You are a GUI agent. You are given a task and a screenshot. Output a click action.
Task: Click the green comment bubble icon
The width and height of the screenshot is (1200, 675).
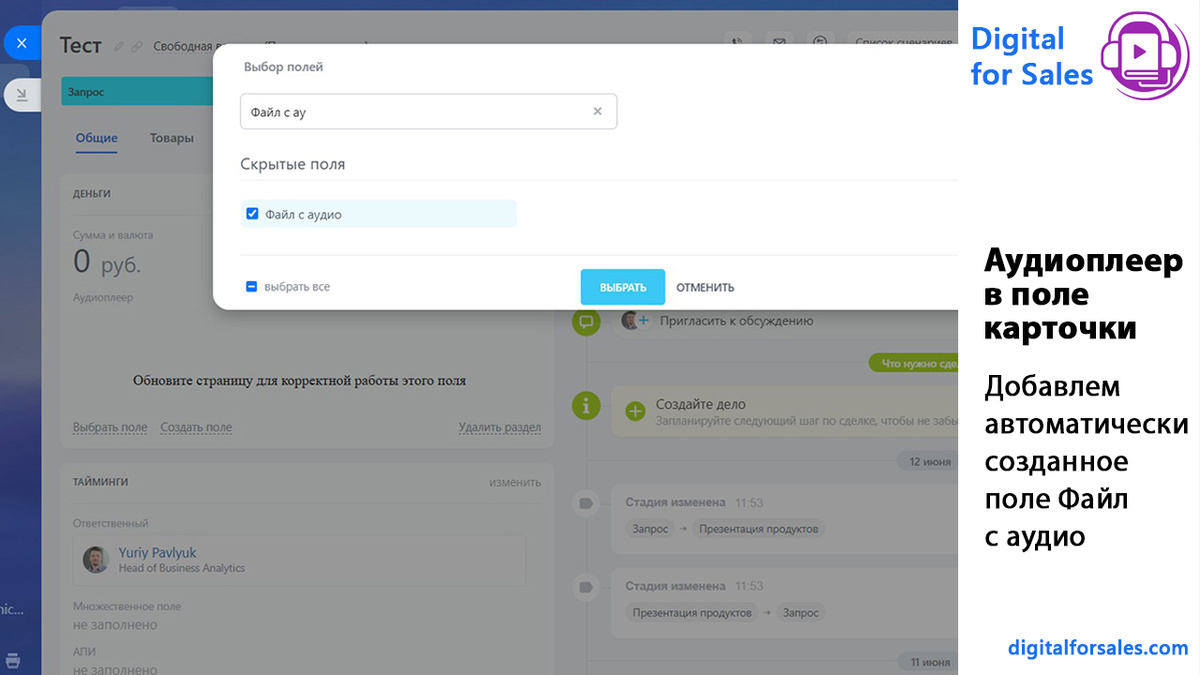tap(586, 321)
